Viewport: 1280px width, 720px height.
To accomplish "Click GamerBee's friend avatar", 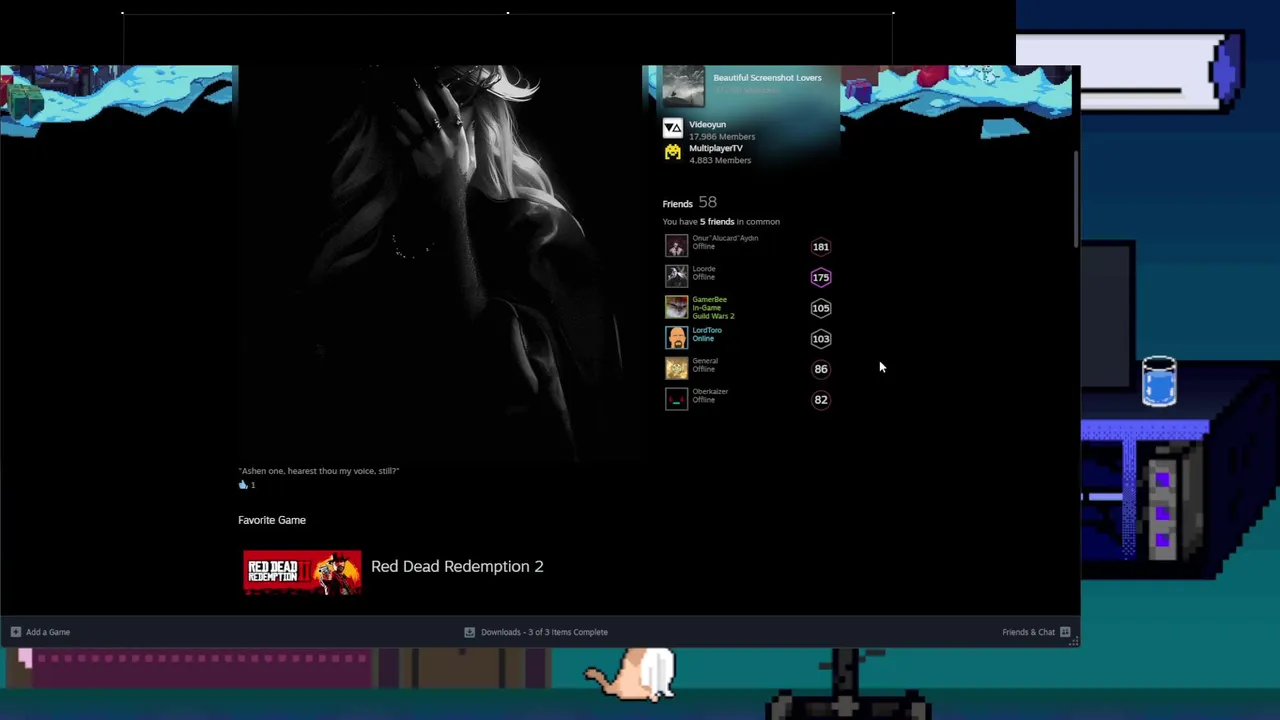I will pyautogui.click(x=676, y=307).
